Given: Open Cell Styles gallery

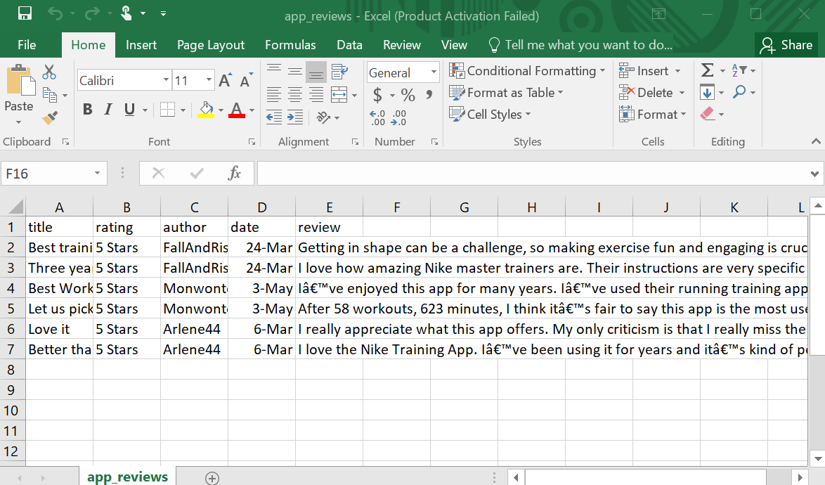Looking at the screenshot, I should 490,114.
